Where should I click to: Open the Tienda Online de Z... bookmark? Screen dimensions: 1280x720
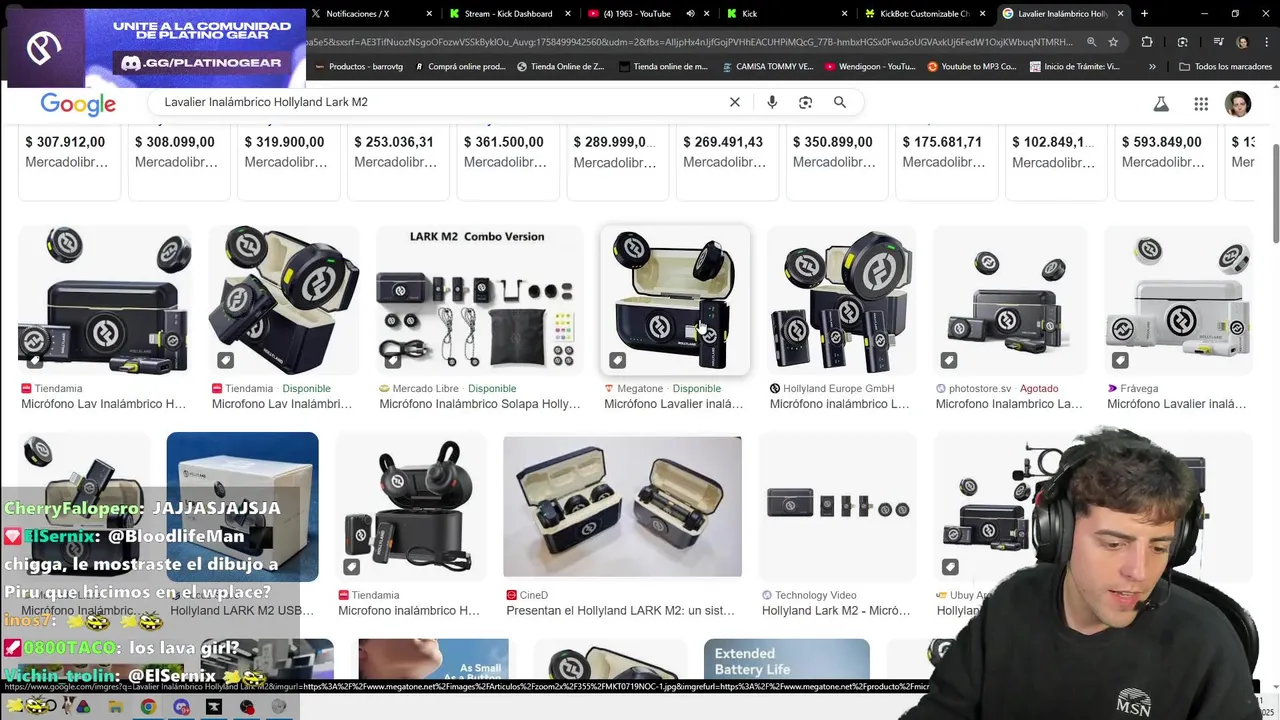[561, 66]
